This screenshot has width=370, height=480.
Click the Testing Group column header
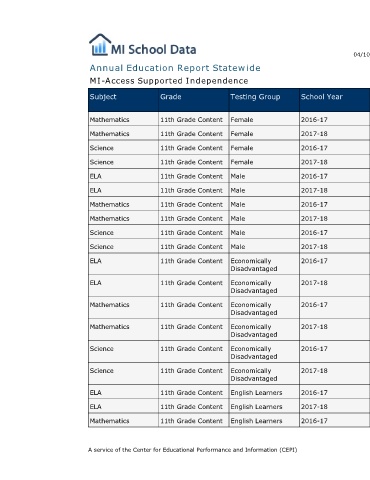pyautogui.click(x=255, y=97)
